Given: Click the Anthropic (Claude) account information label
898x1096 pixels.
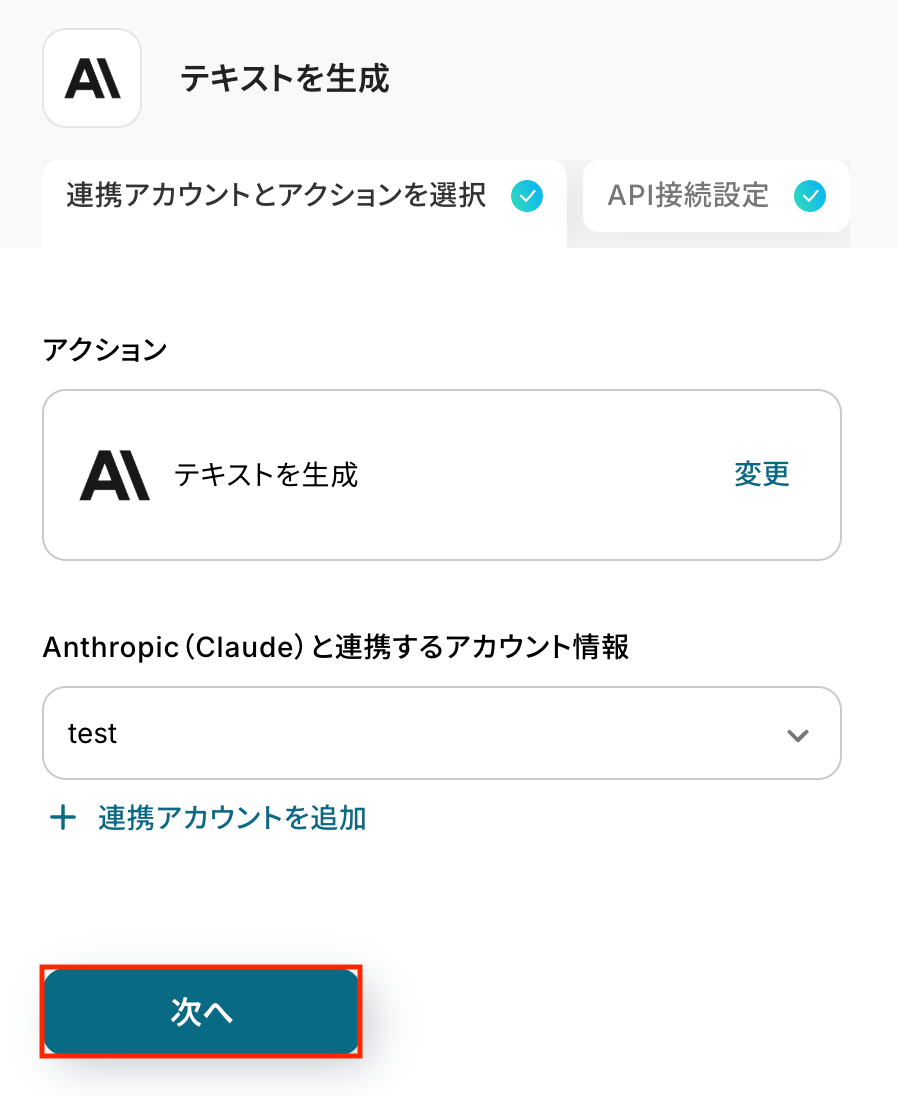Looking at the screenshot, I should 336,647.
